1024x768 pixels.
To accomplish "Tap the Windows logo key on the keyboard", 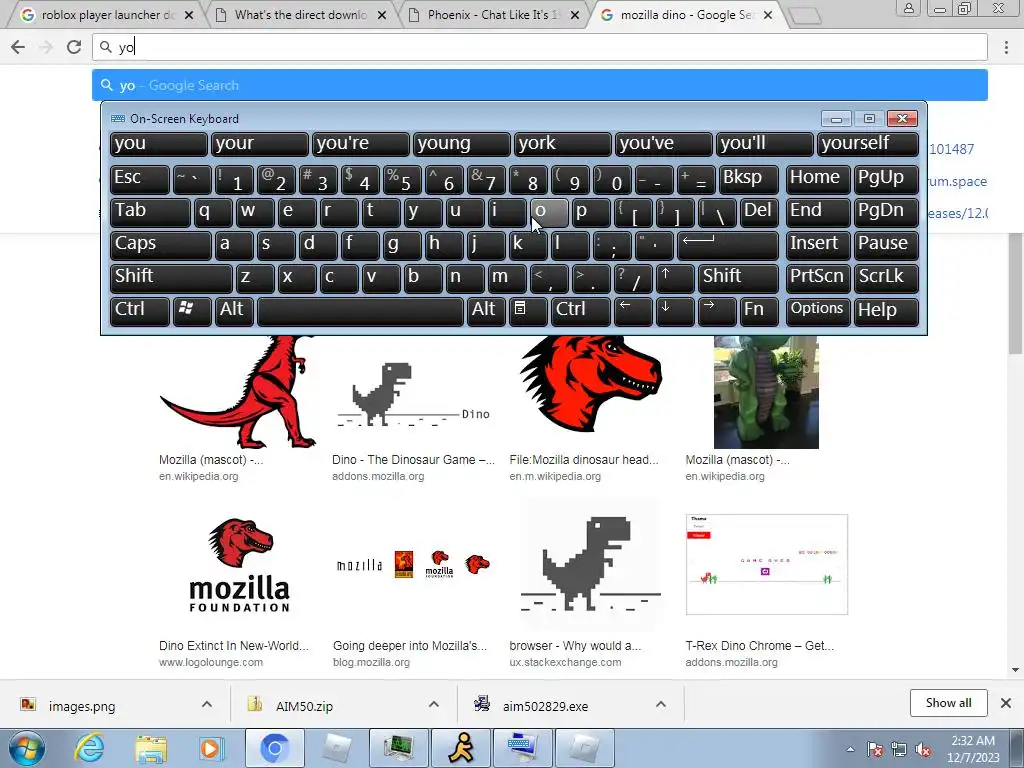I will 192,311.
